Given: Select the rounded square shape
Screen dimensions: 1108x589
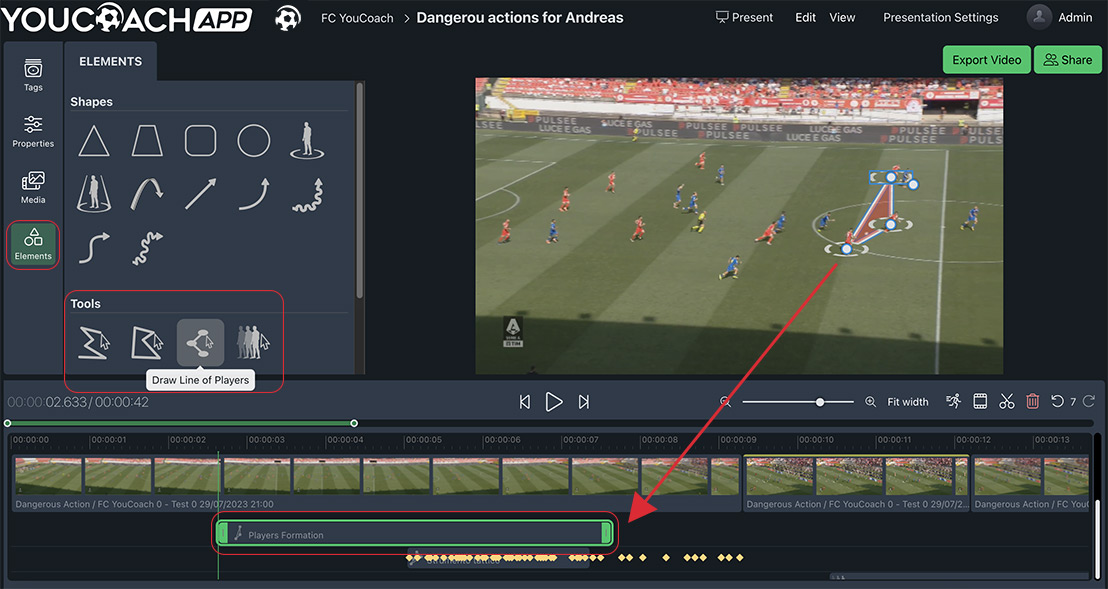Looking at the screenshot, I should pyautogui.click(x=201, y=141).
